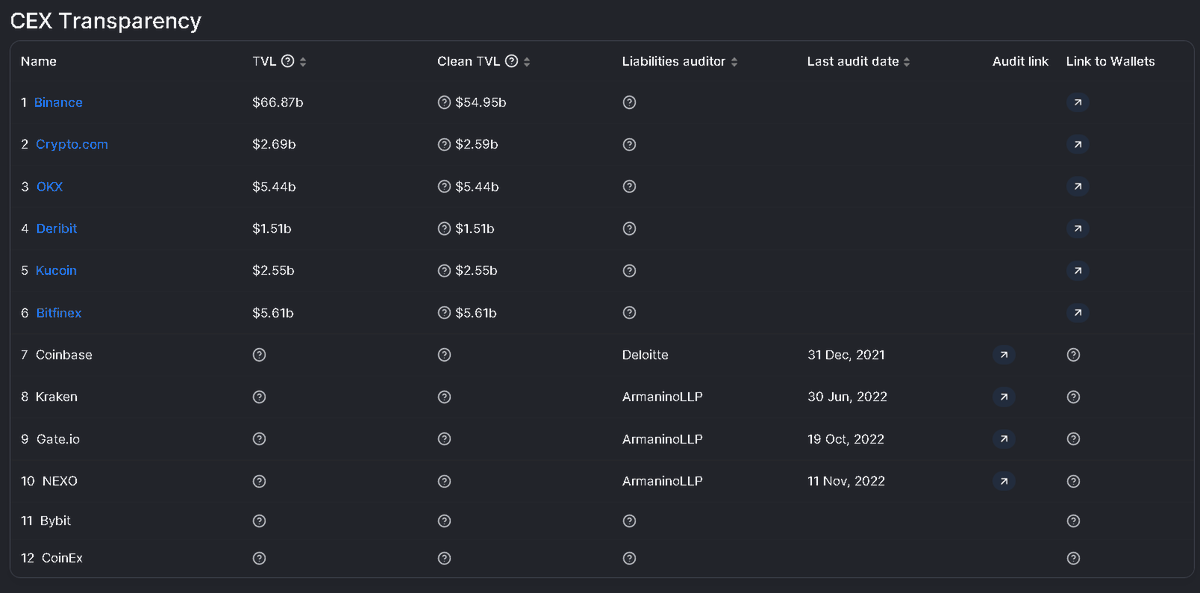The width and height of the screenshot is (1200, 593).
Task: Click help icon beside Crypto.com Clean TVL
Action: pos(444,144)
